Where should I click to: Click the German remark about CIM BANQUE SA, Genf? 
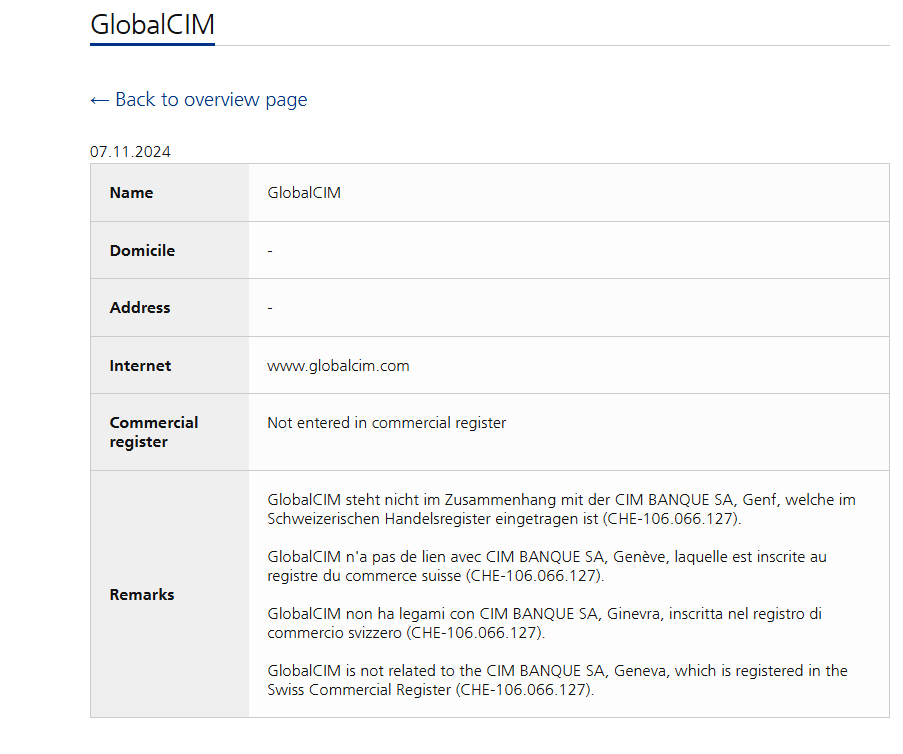(561, 509)
